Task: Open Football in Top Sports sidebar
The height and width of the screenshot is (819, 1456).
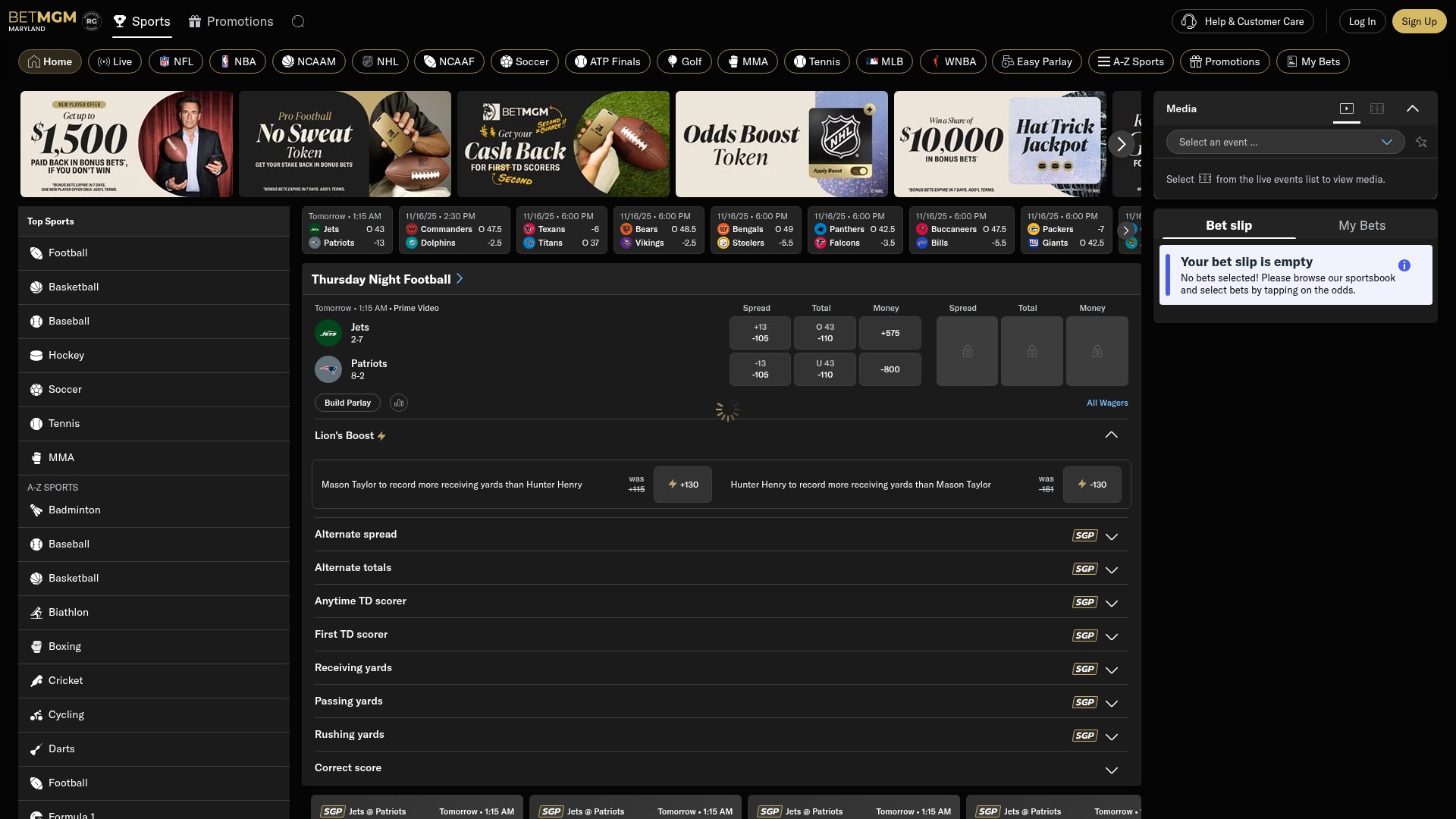Action: tap(154, 253)
